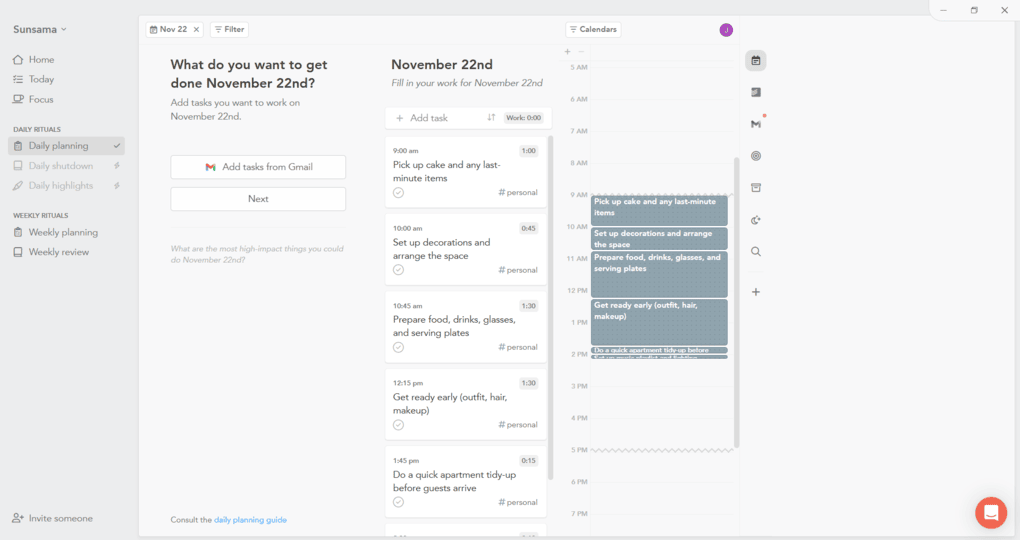
Task: Mark 'Pick up cake' task complete
Action: click(398, 193)
